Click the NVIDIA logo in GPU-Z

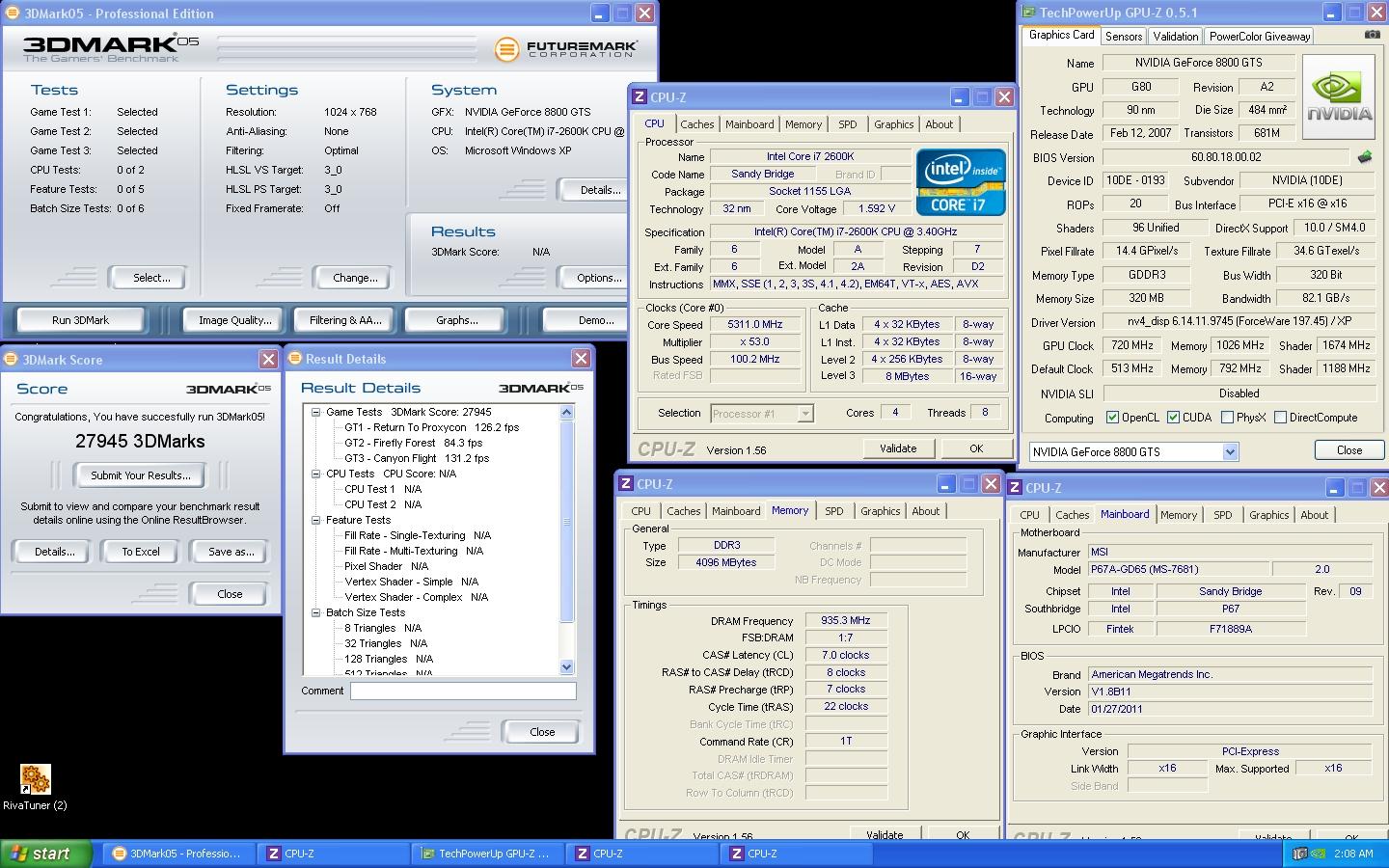[x=1338, y=96]
